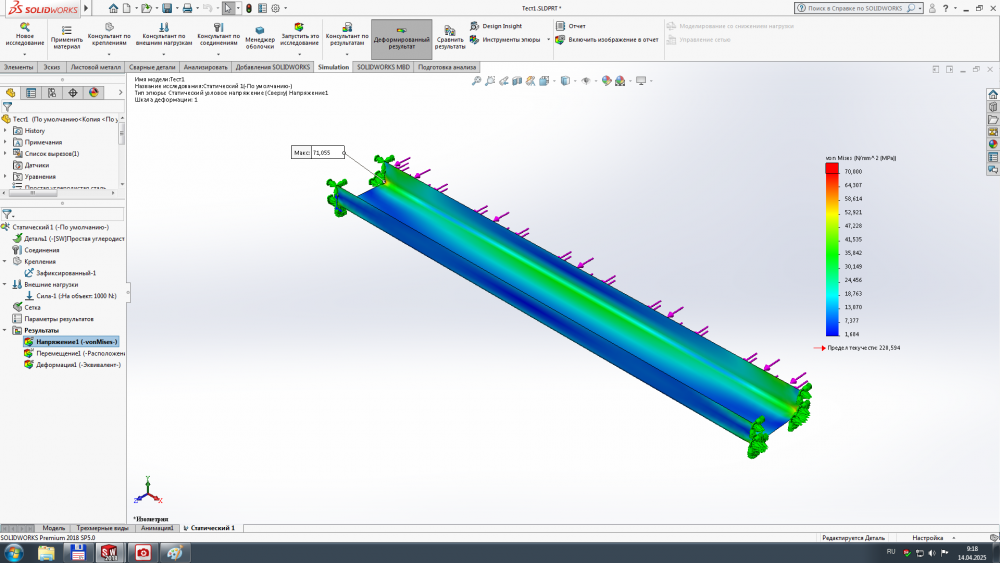Screen dimensions: 1000x563
Task: Click Compare Results (Сравнить результаты) icon
Action: click(450, 28)
